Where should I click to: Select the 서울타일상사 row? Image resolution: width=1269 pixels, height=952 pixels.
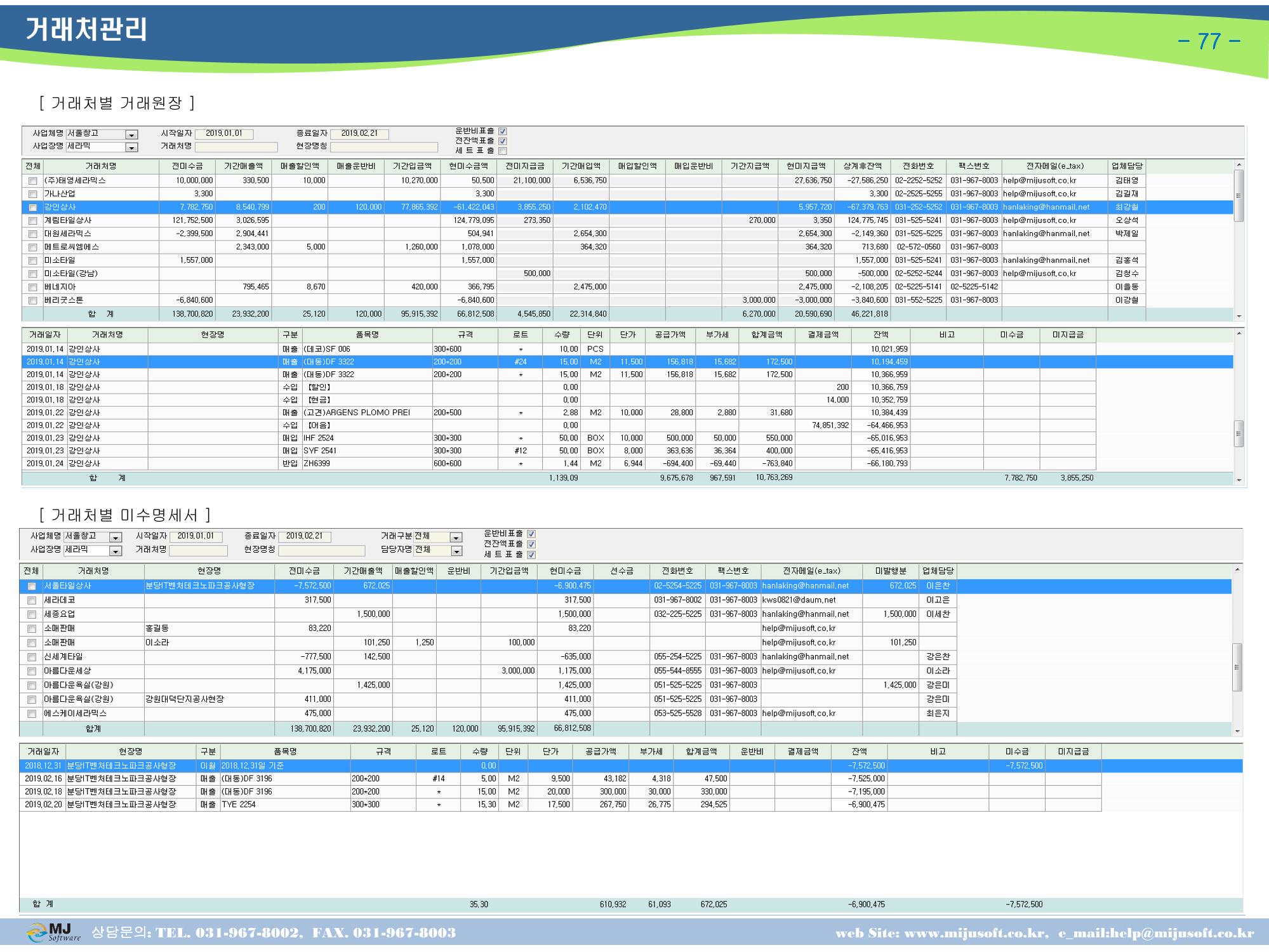[x=625, y=586]
